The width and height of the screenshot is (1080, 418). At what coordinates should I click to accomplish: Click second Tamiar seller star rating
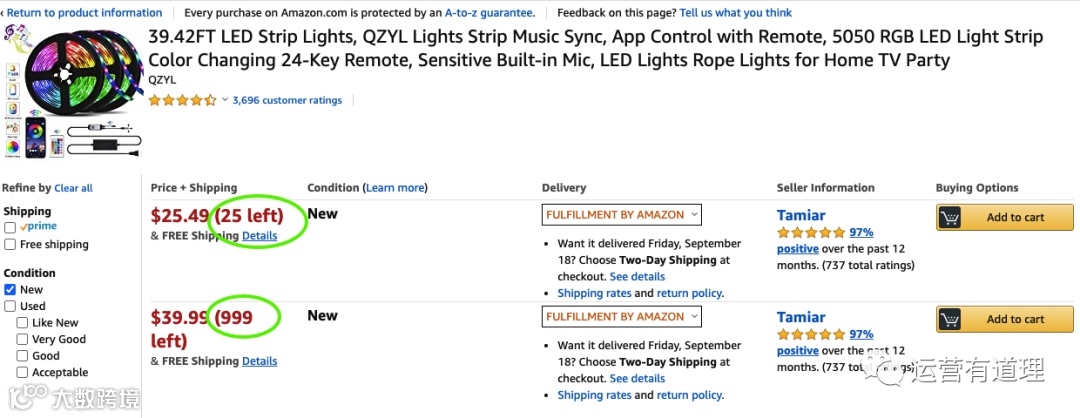click(x=811, y=334)
